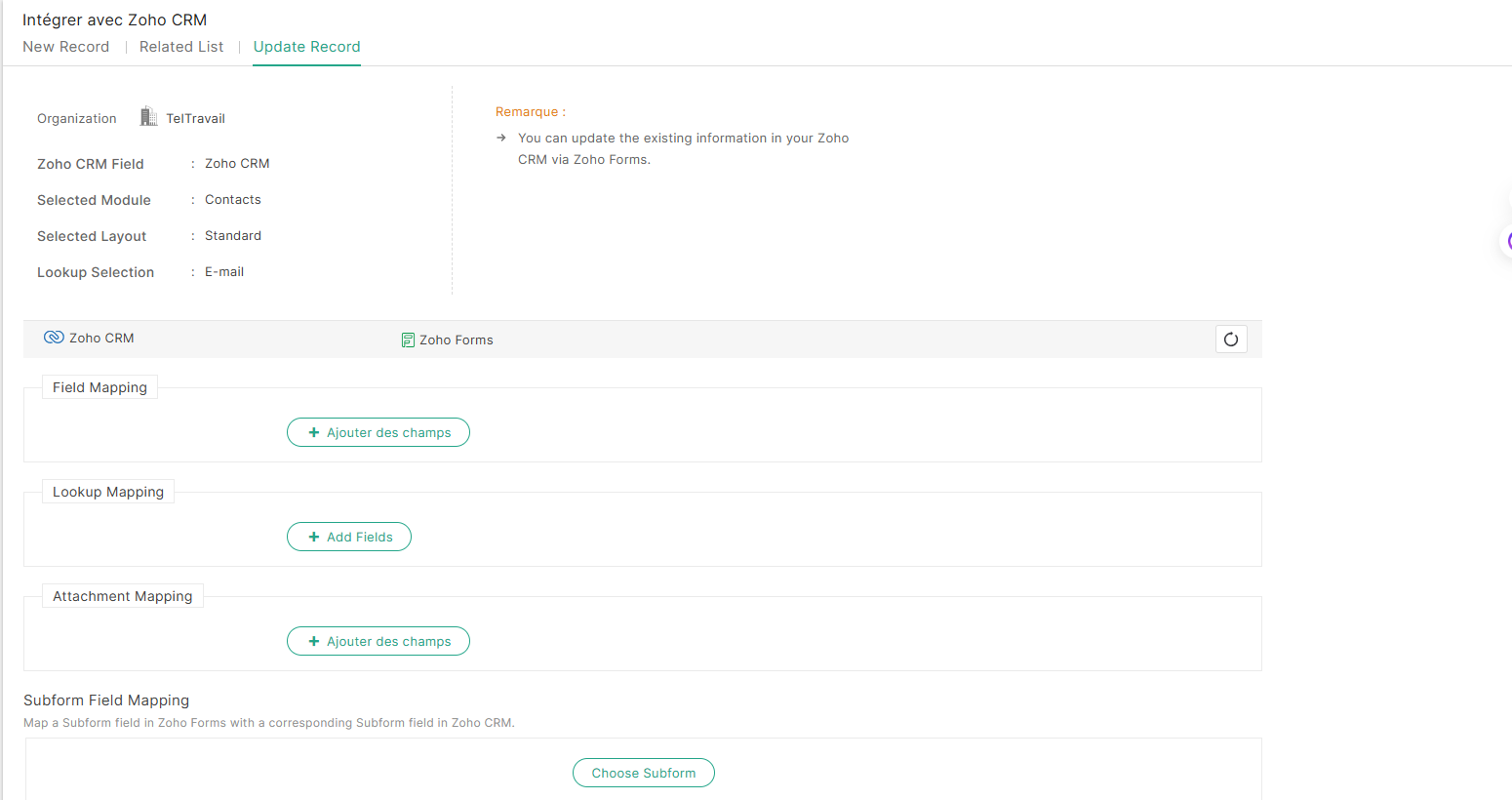
Task: Click the Zoho CRM column header
Action: [x=101, y=339]
